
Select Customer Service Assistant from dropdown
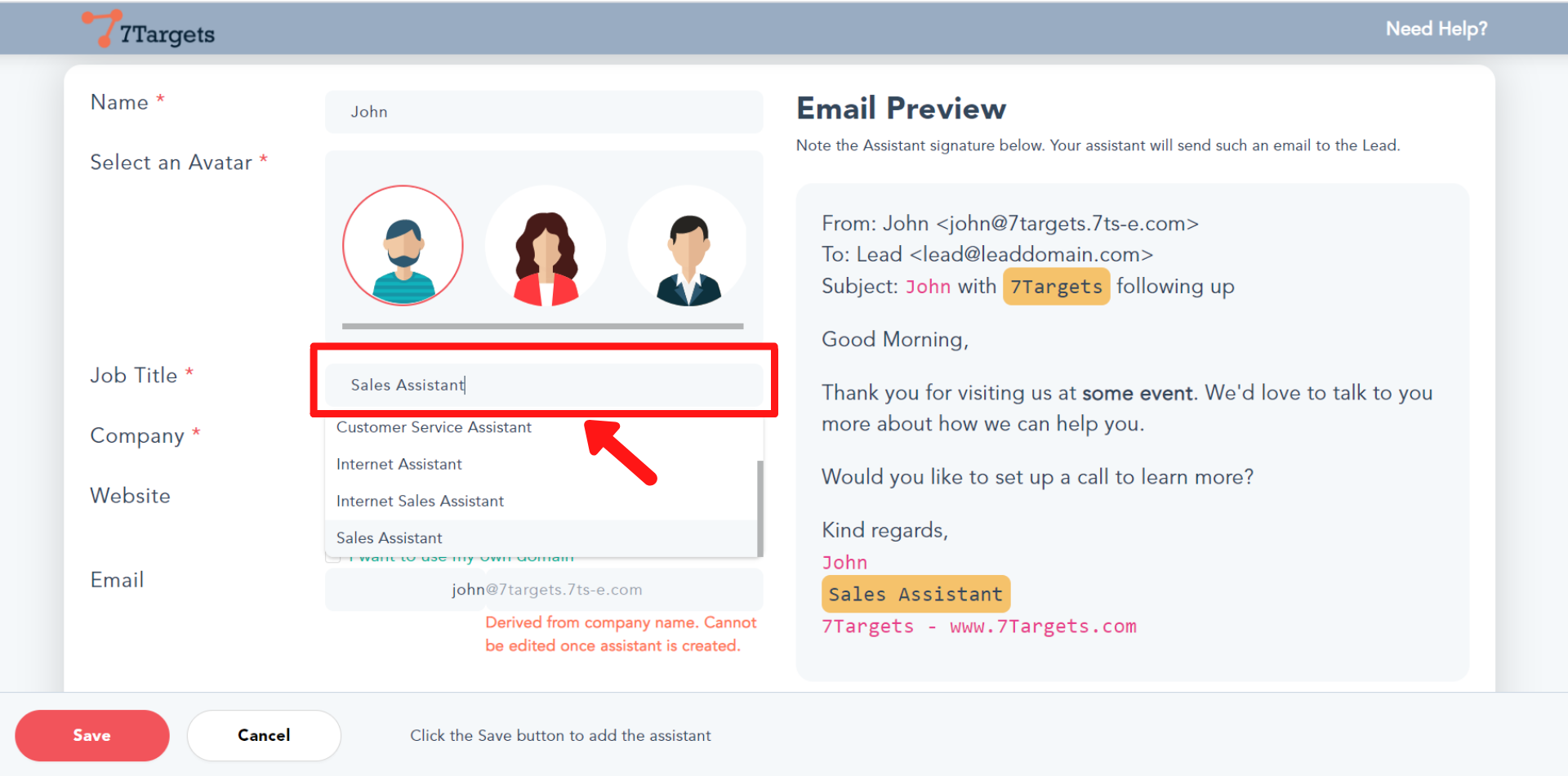tap(434, 427)
